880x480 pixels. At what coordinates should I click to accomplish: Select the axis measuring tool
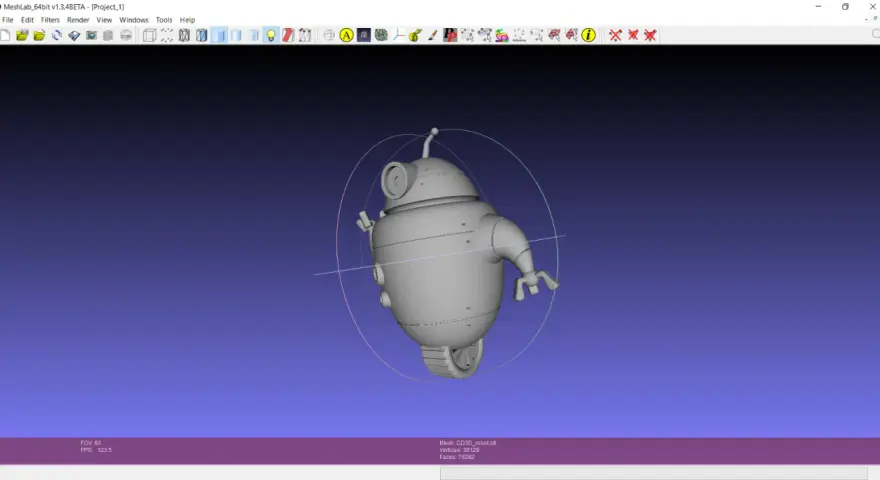(x=398, y=35)
